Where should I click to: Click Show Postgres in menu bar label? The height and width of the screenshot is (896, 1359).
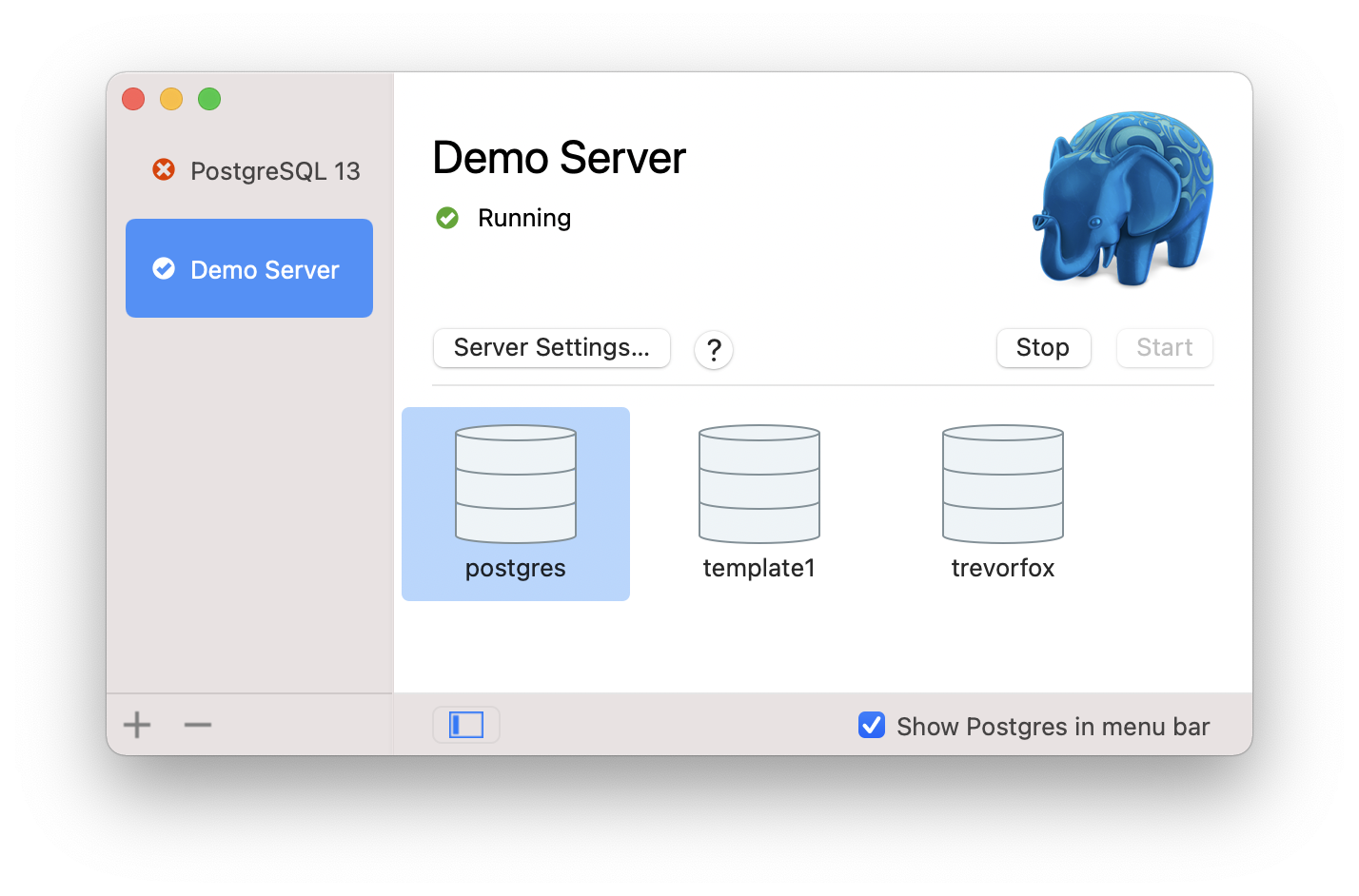pos(1054,727)
